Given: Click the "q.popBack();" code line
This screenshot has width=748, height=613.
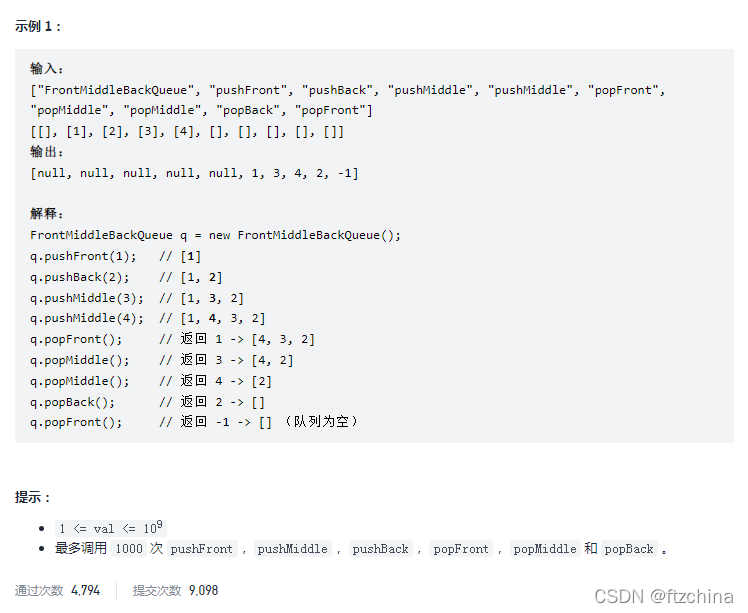Looking at the screenshot, I should 72,401.
